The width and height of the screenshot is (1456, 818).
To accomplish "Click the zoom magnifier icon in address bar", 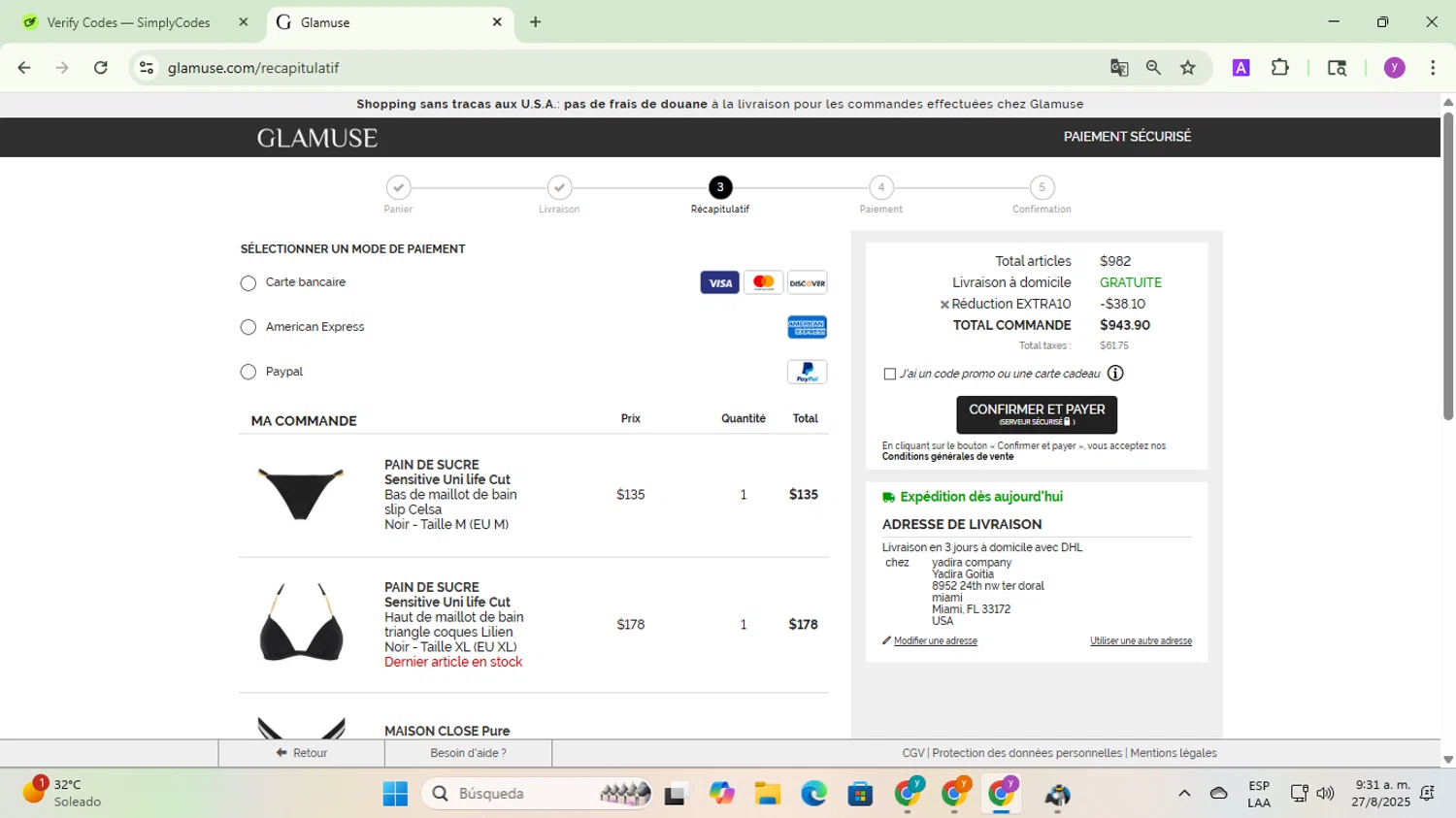I will pyautogui.click(x=1153, y=68).
